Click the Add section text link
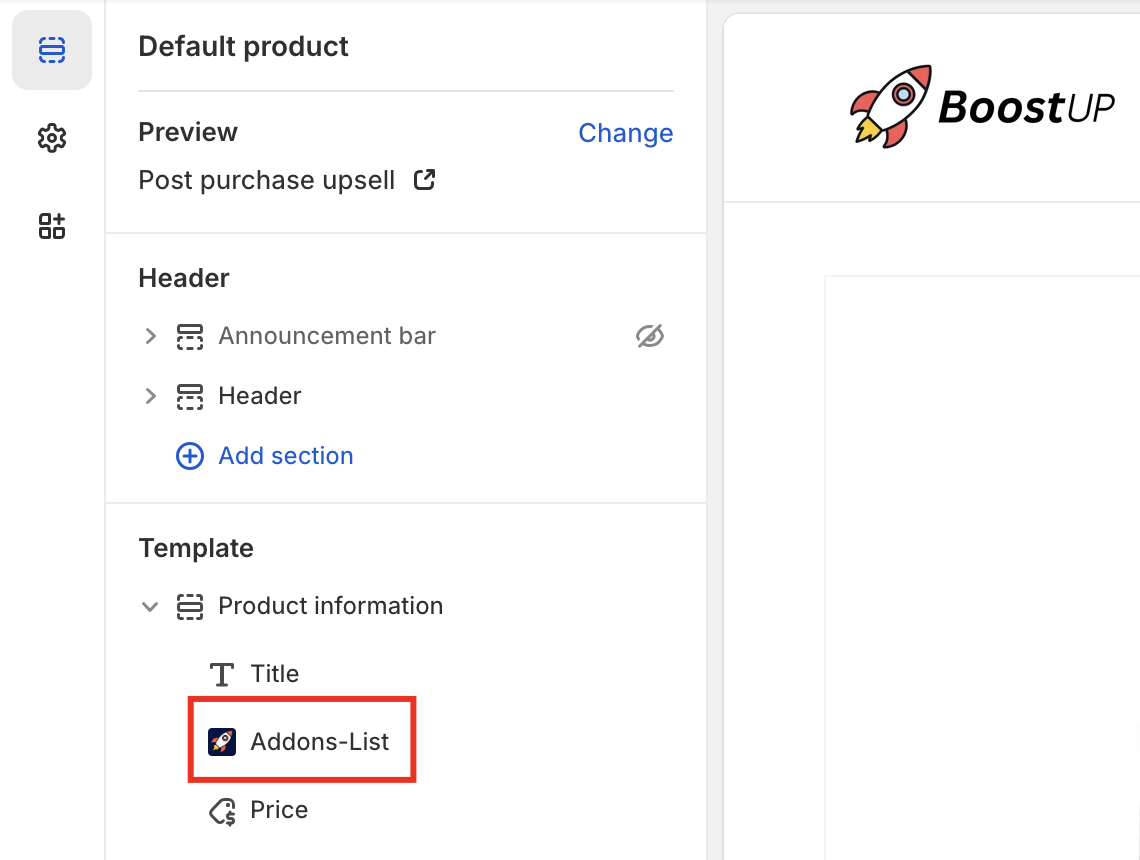The width and height of the screenshot is (1140, 860). pos(286,456)
